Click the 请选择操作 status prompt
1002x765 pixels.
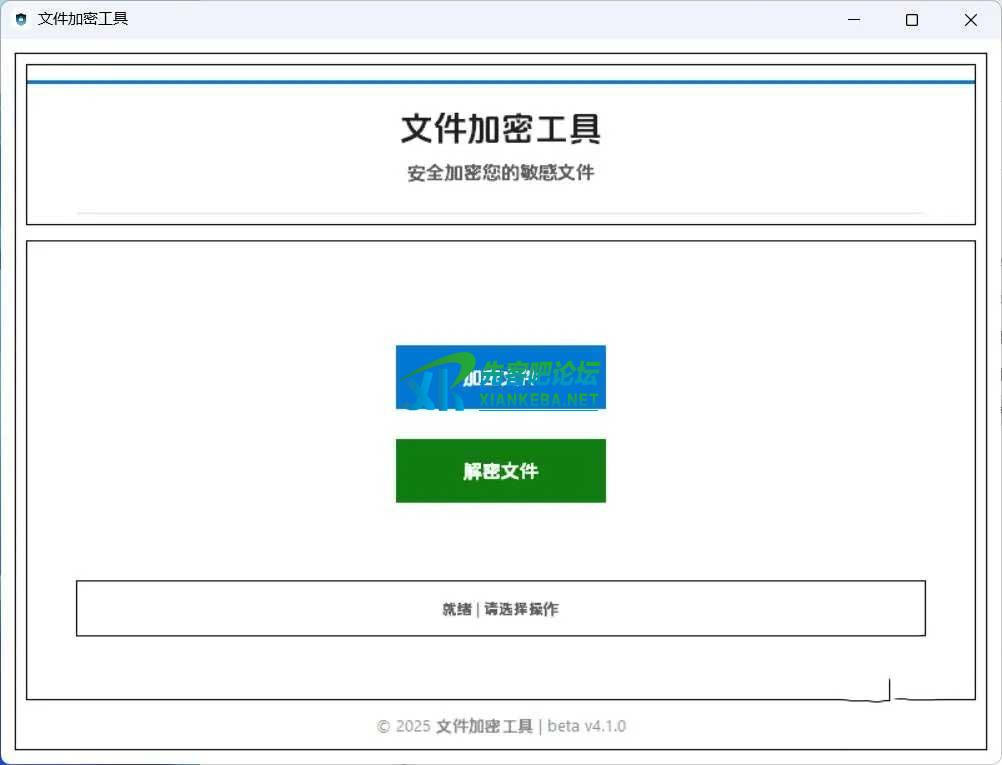coord(522,609)
